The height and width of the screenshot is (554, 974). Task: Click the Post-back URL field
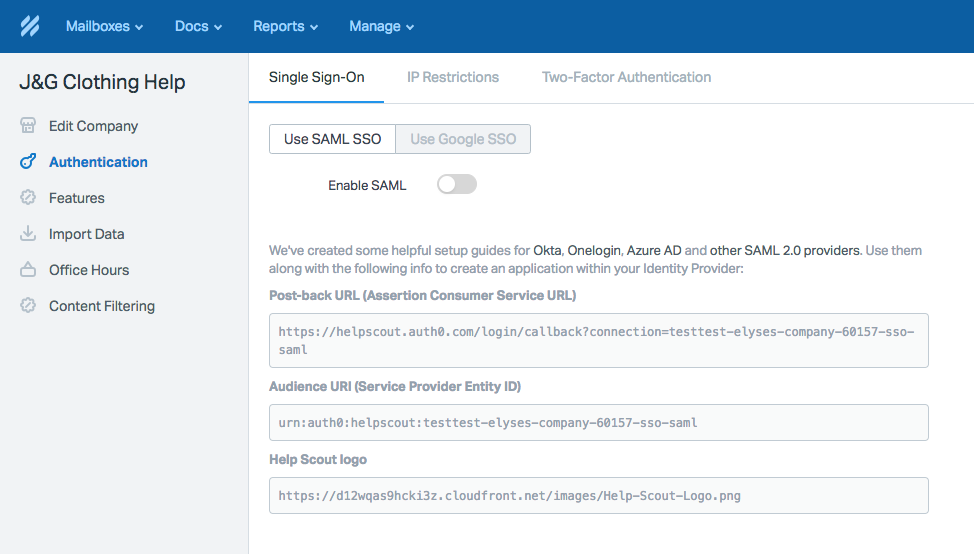(598, 340)
